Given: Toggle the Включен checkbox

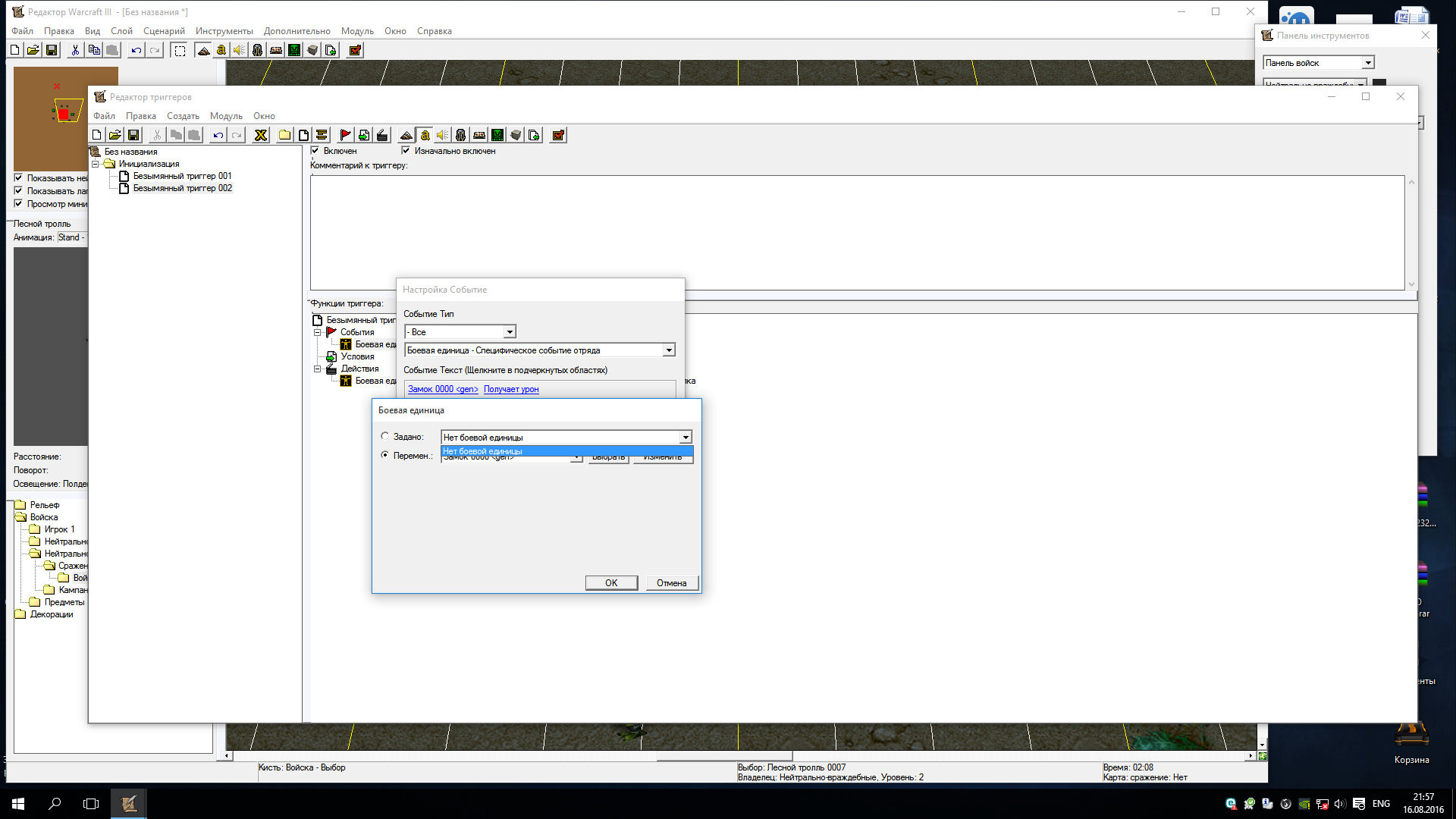Looking at the screenshot, I should tap(315, 150).
